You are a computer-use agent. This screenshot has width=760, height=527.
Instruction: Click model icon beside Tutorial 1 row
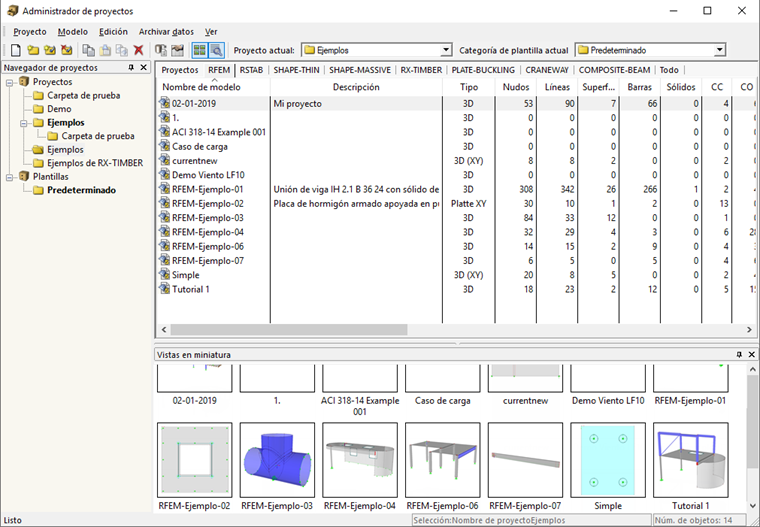[164, 289]
